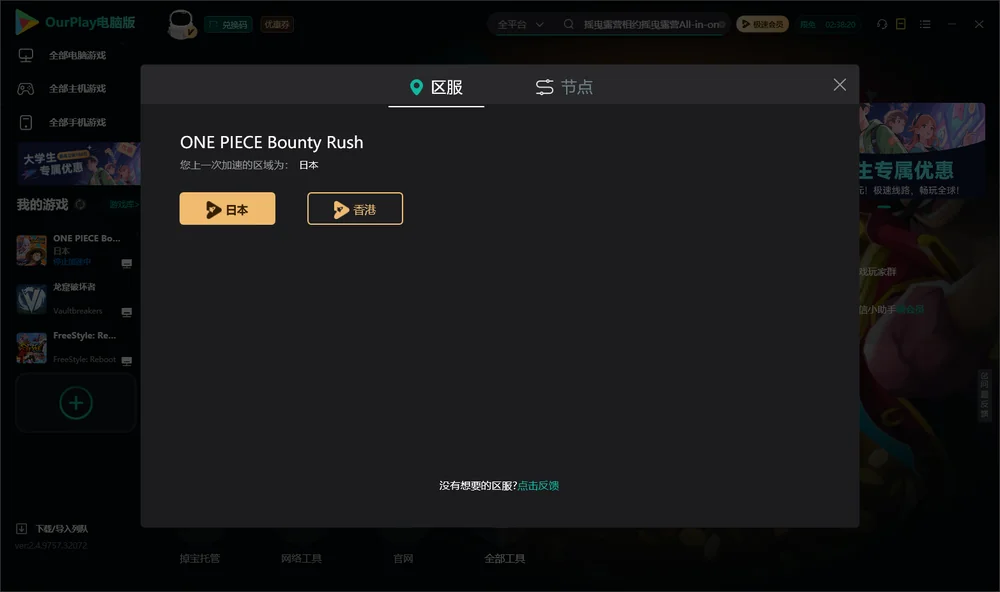The image size is (1000, 592).
Task: Click the 极速会员 membership button
Action: [762, 24]
